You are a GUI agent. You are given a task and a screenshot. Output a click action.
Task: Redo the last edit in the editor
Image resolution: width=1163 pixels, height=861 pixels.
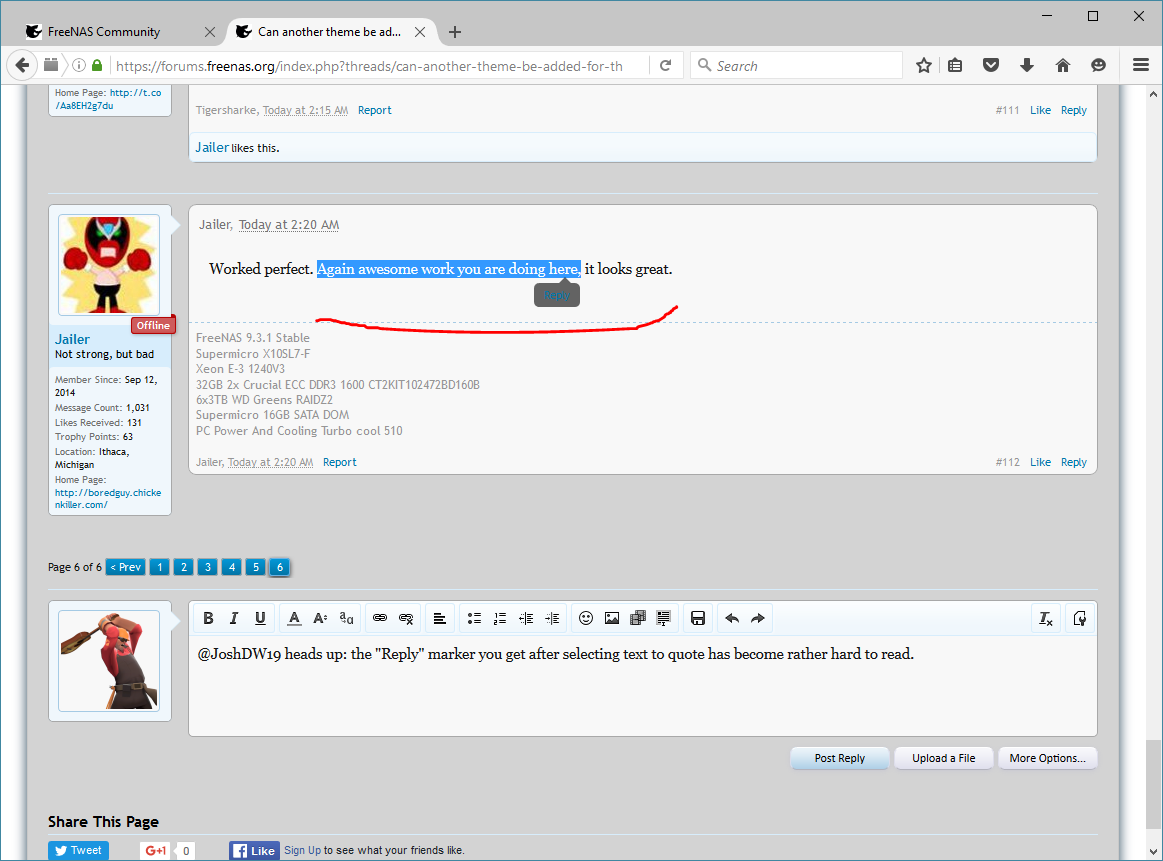click(758, 618)
